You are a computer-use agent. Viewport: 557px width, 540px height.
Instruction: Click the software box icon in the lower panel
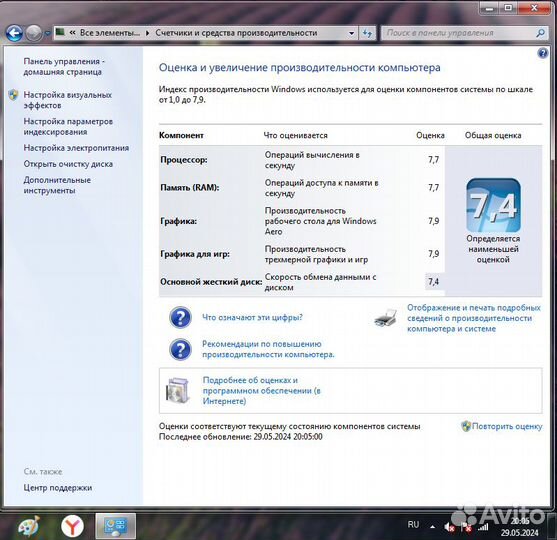point(177,390)
